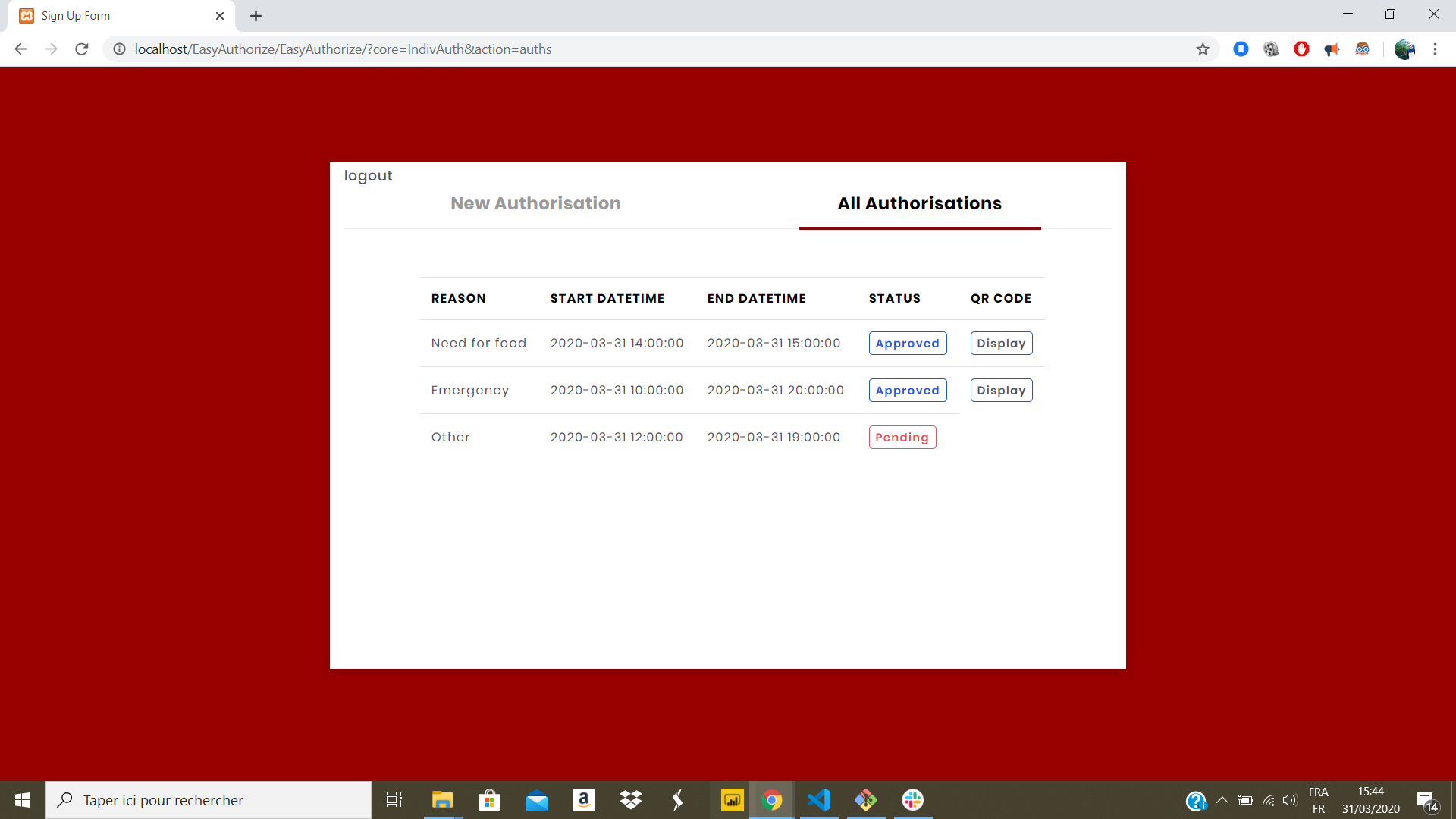Image resolution: width=1456 pixels, height=819 pixels.
Task: Click Pending status of Other row
Action: point(902,438)
